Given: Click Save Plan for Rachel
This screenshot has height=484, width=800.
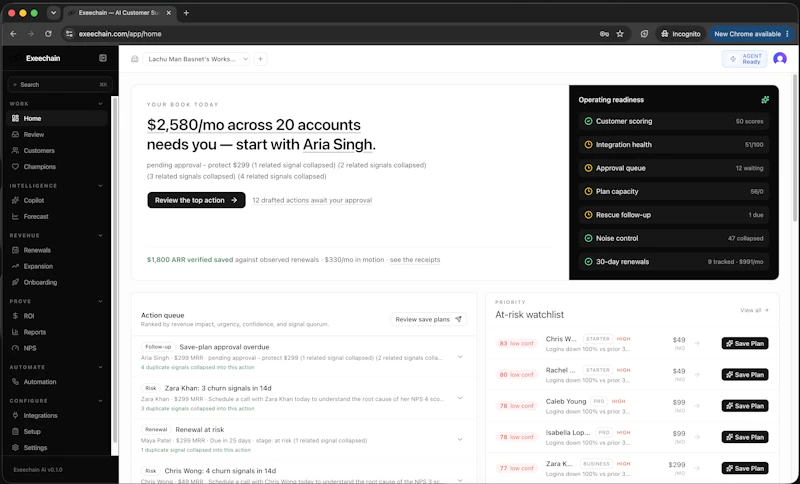Looking at the screenshot, I should (x=745, y=374).
